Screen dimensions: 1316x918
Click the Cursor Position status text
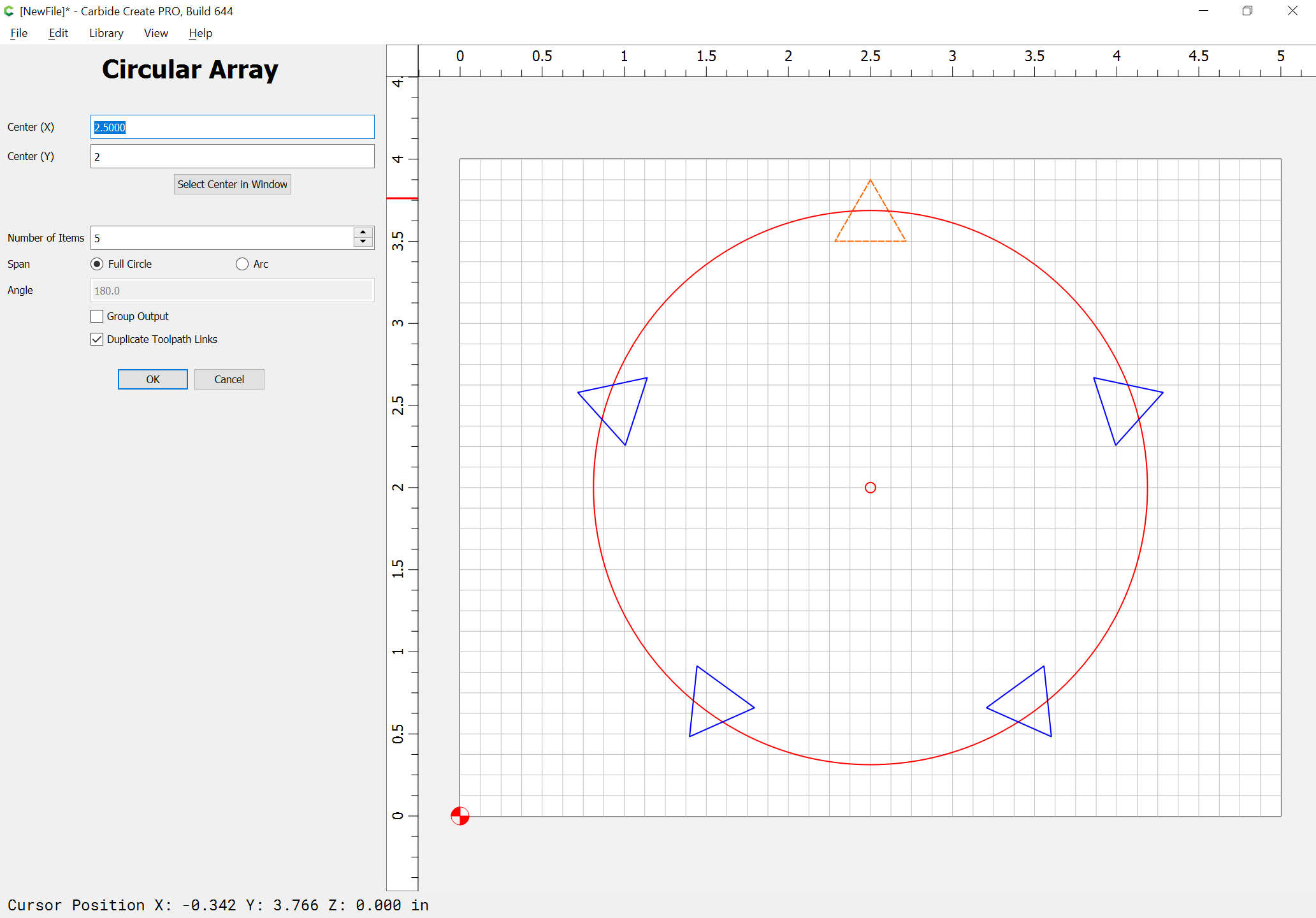coord(218,905)
